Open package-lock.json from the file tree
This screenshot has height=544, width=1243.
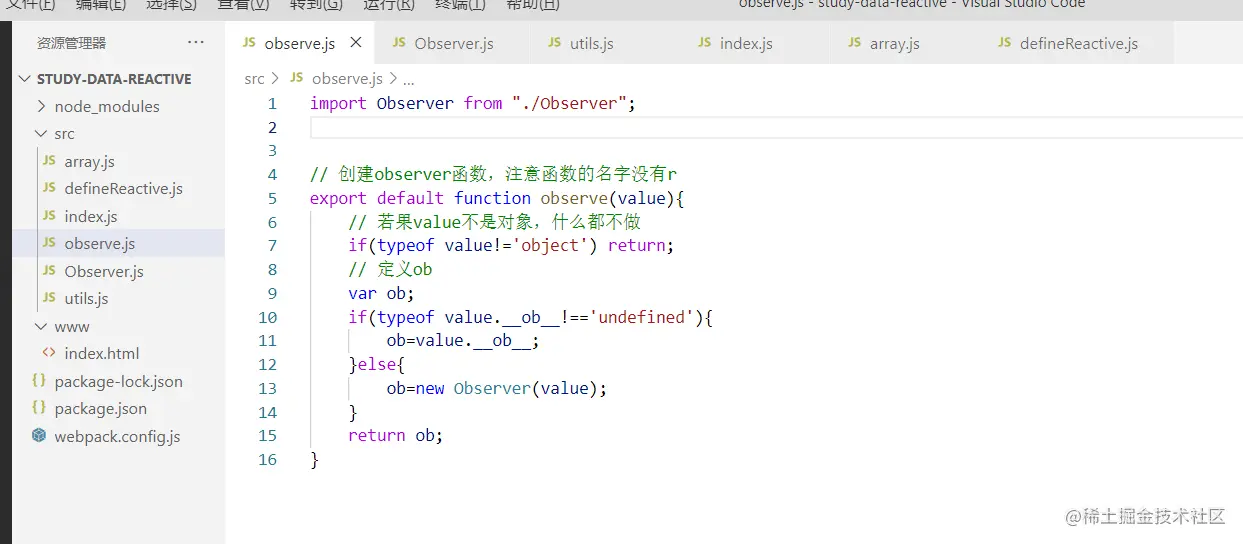[118, 381]
